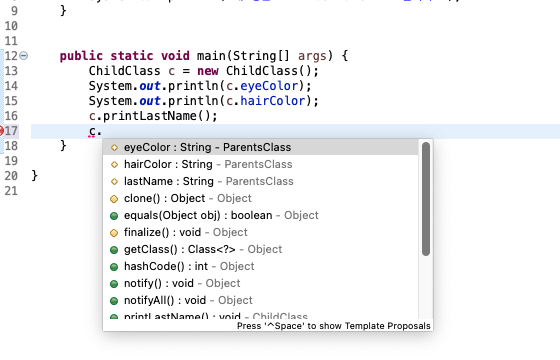
Task: Click the getClass() green method icon
Action: (x=114, y=250)
